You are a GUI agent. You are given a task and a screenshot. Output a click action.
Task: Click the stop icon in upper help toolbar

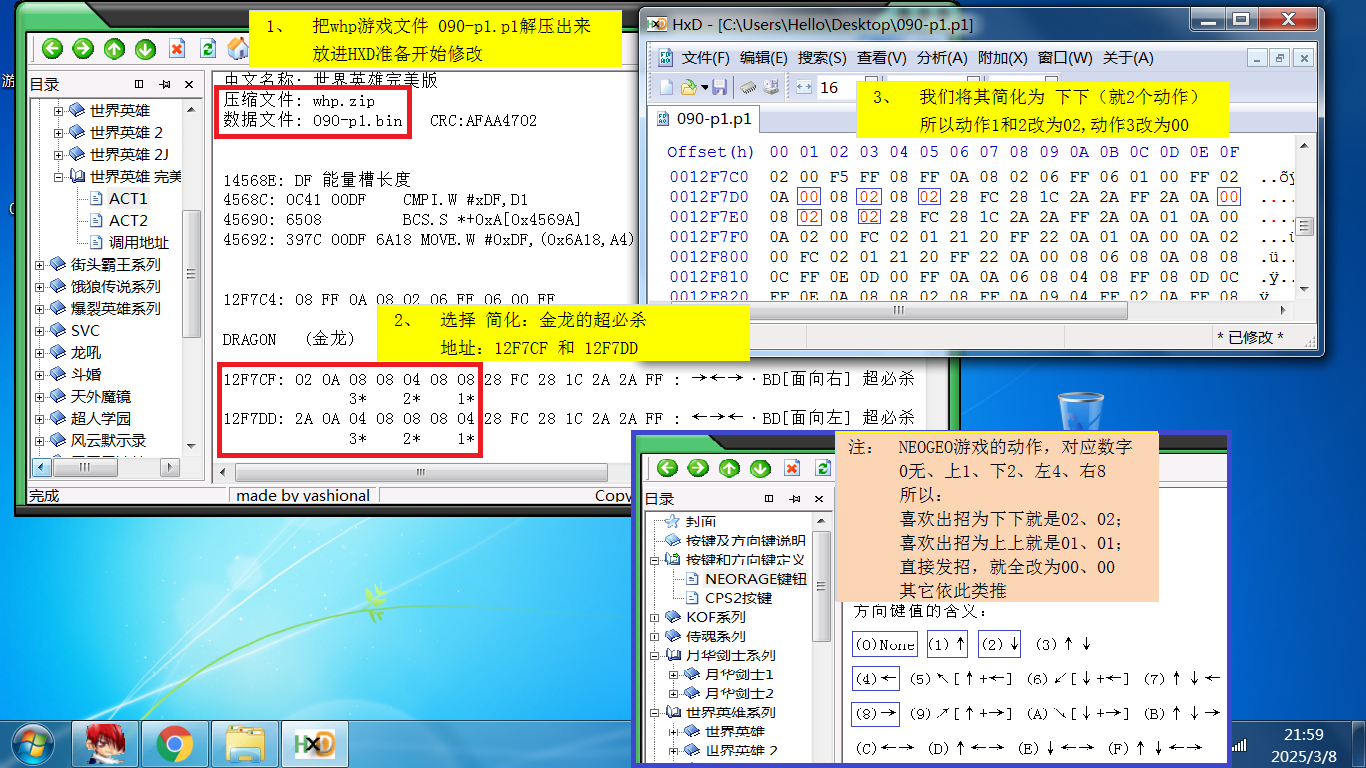(x=177, y=48)
